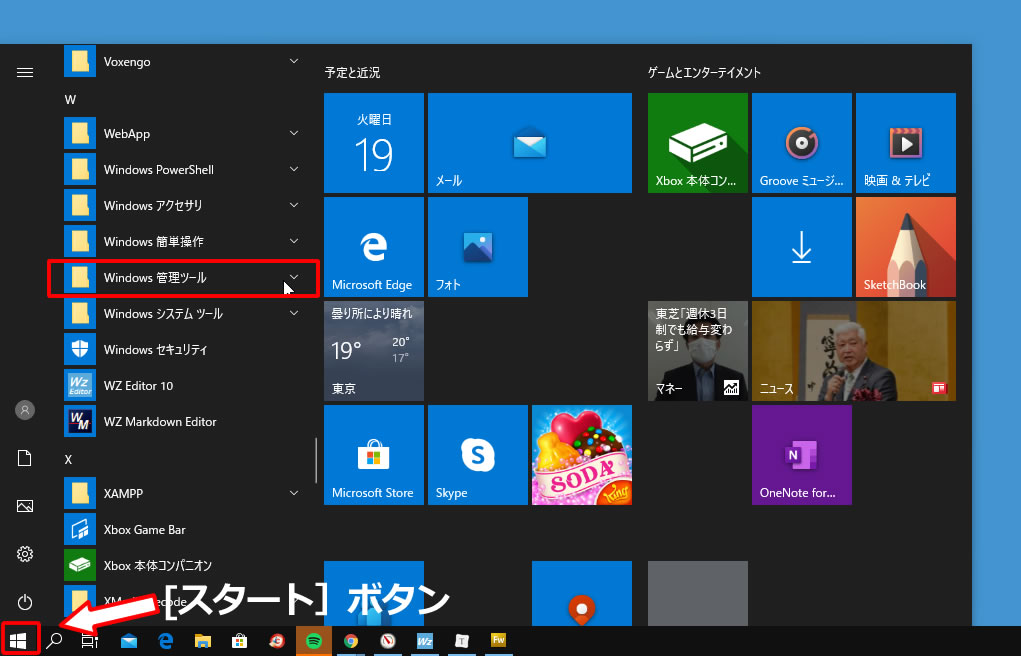Launch WZ Editor 10
Viewport: 1021px width, 656px height.
pos(182,386)
